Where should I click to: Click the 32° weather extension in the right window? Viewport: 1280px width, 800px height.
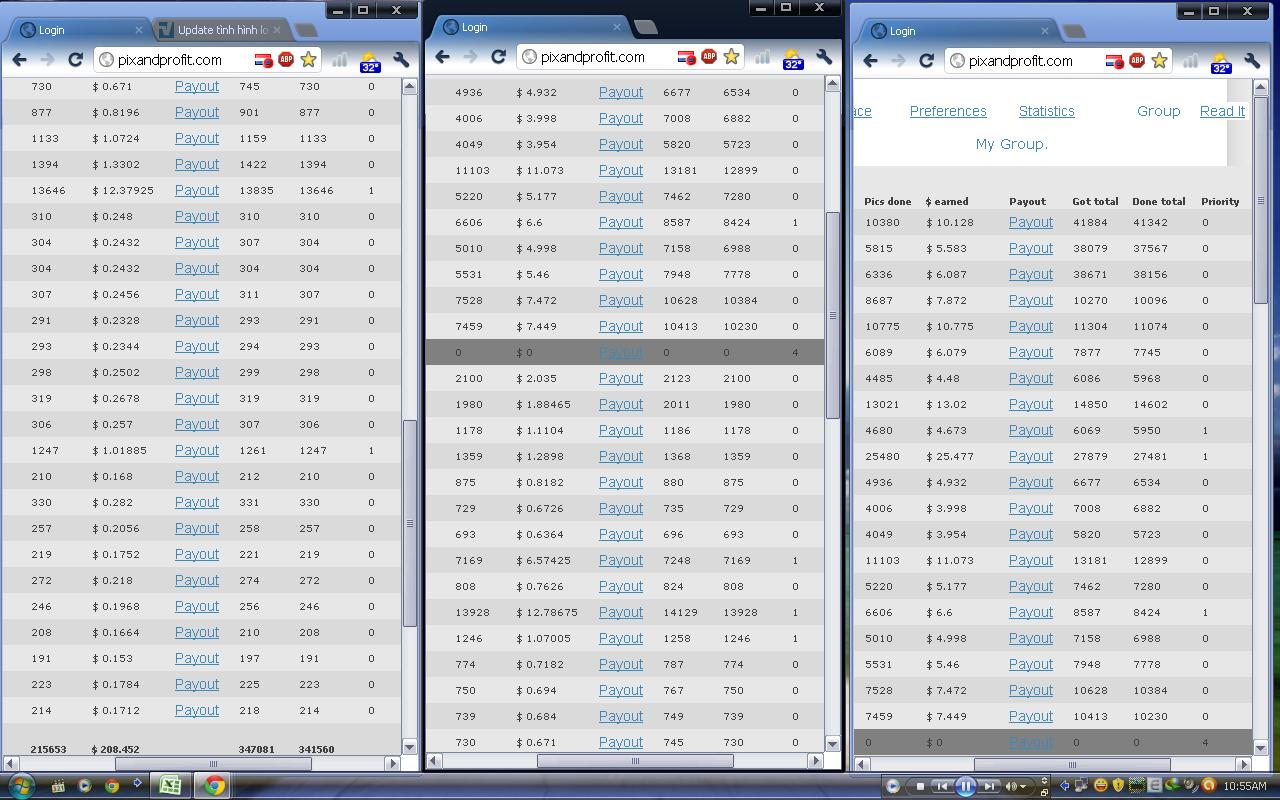coord(1221,62)
